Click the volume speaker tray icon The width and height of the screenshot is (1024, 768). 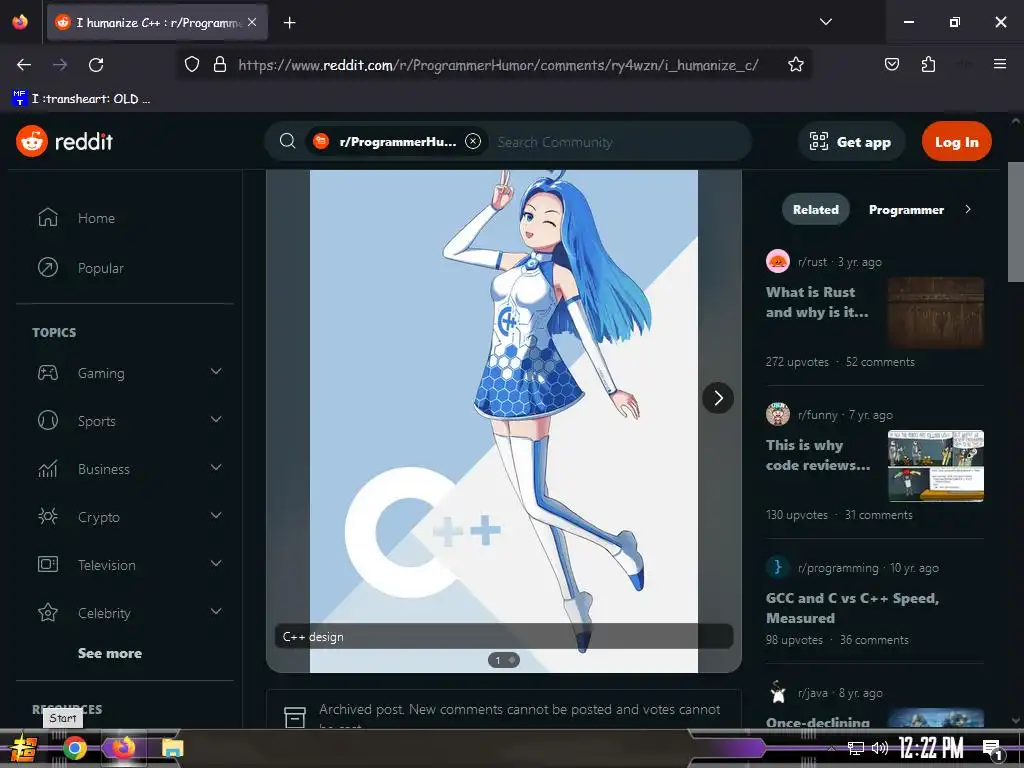click(880, 748)
